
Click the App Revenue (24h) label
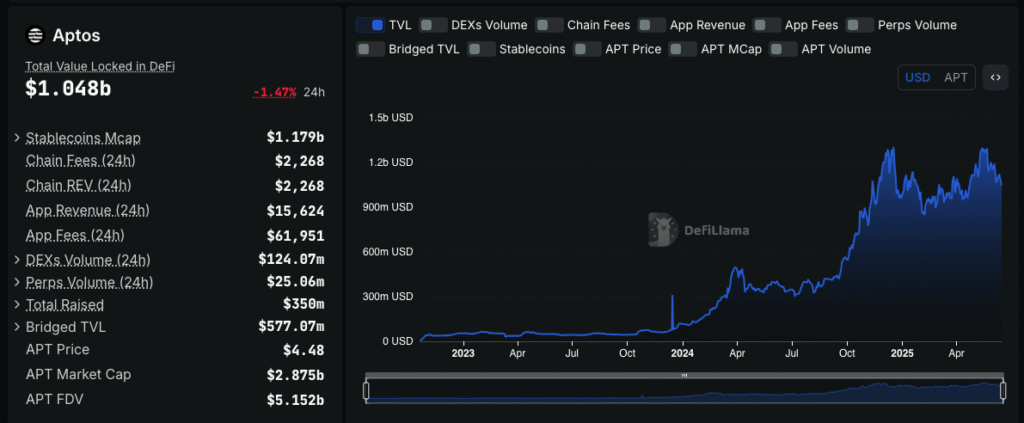click(87, 210)
